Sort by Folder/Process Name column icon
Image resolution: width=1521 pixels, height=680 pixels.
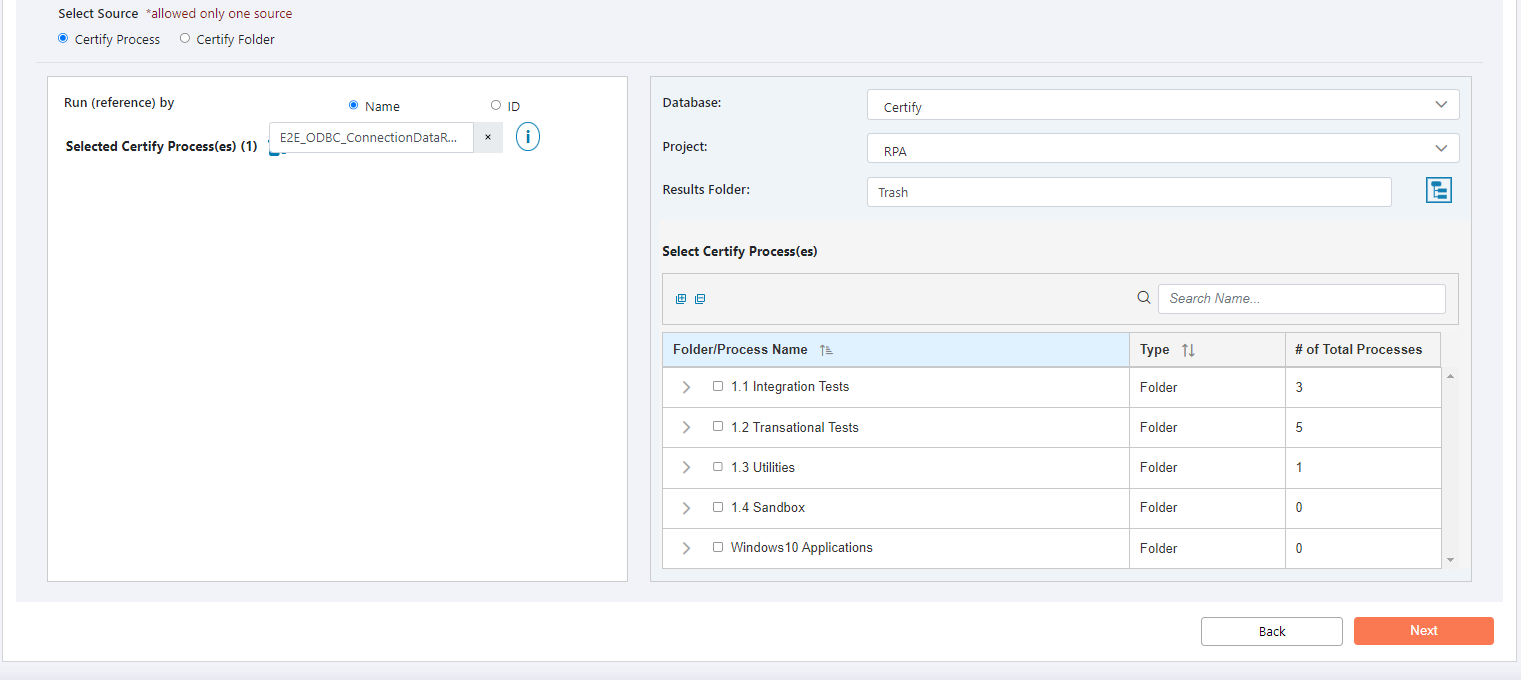coord(826,350)
